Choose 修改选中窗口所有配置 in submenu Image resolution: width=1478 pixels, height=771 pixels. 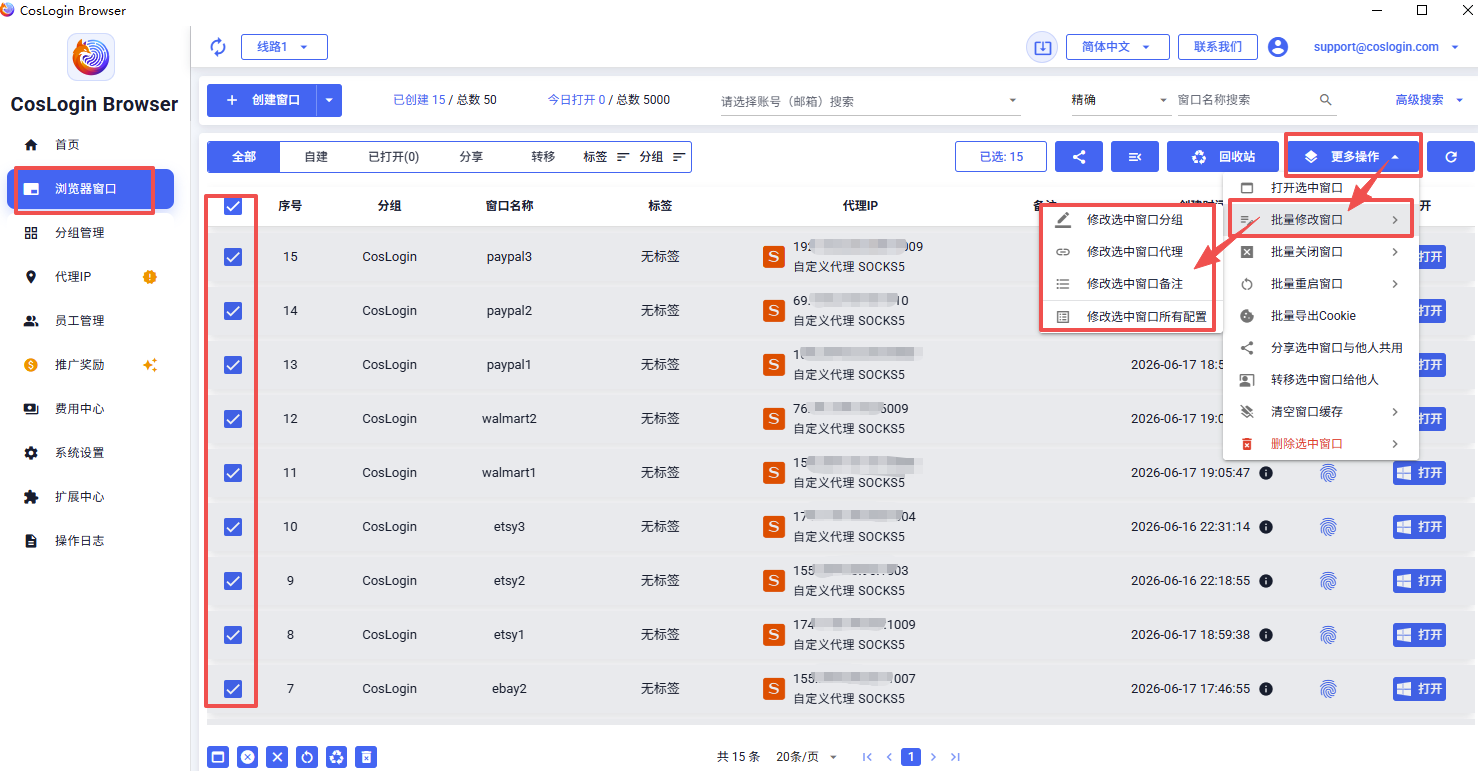tap(1131, 316)
